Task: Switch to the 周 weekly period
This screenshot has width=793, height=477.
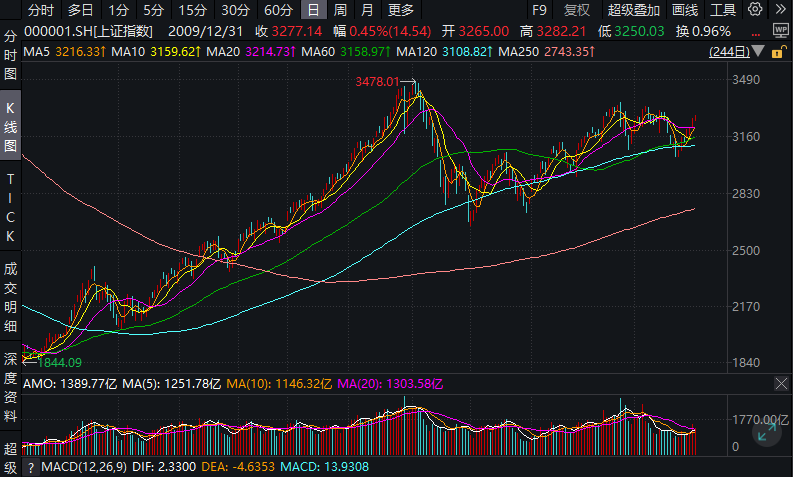Action: pos(340,10)
